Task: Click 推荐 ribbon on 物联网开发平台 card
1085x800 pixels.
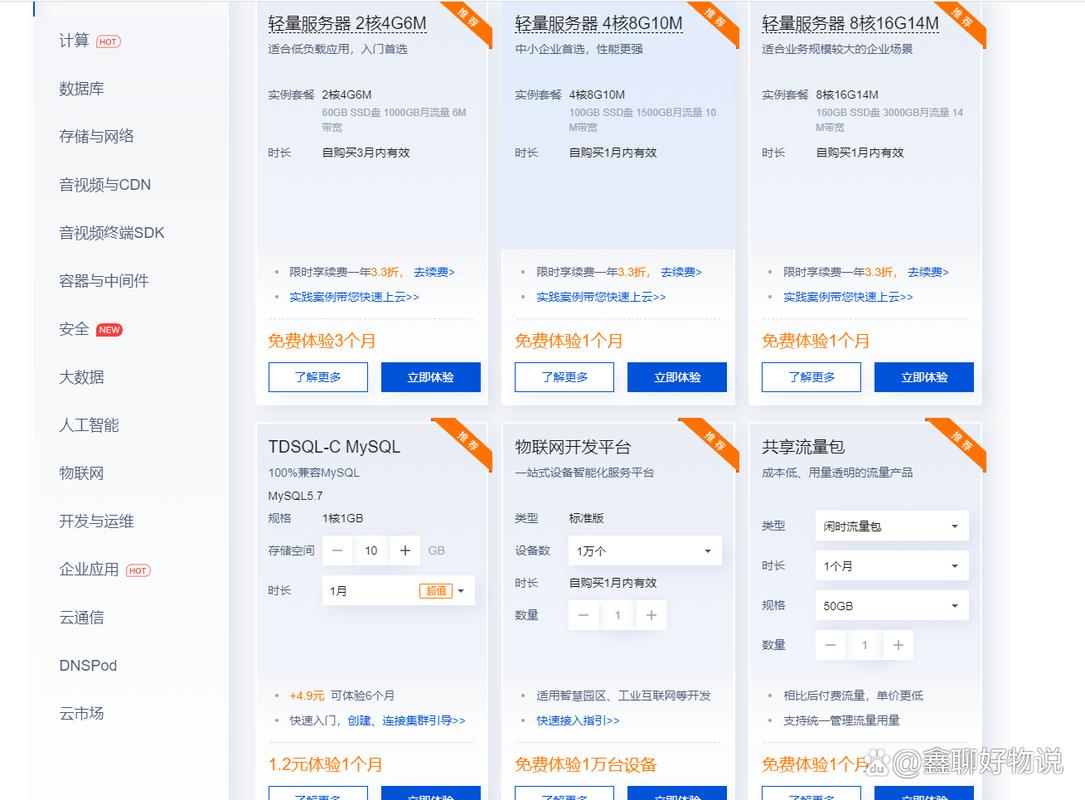Action: pyautogui.click(x=713, y=440)
